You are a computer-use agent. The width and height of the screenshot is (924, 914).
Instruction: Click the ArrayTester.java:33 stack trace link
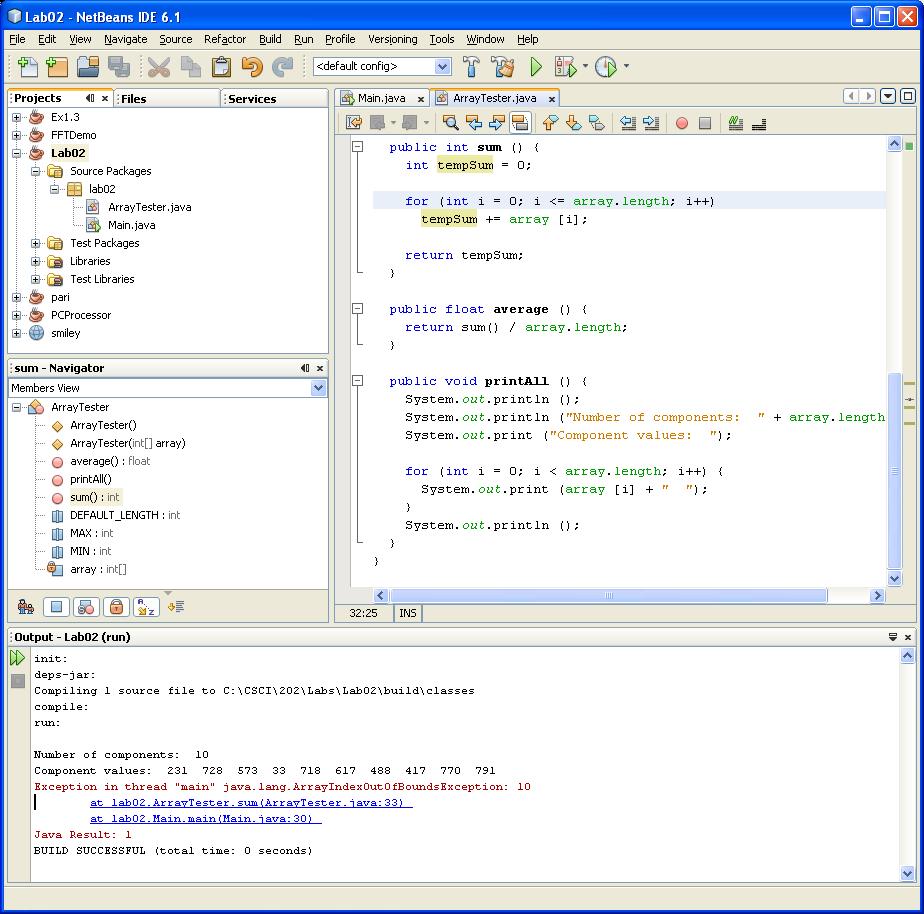click(x=251, y=803)
